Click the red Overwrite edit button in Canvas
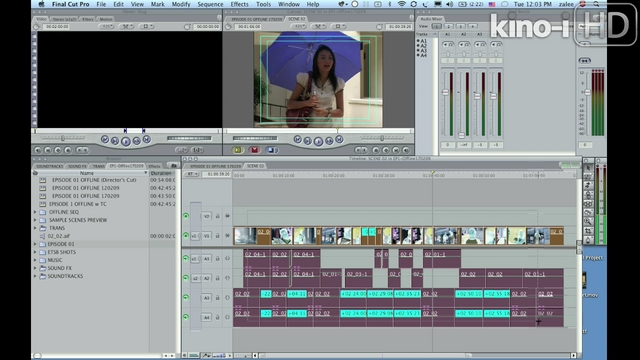 [x=255, y=150]
